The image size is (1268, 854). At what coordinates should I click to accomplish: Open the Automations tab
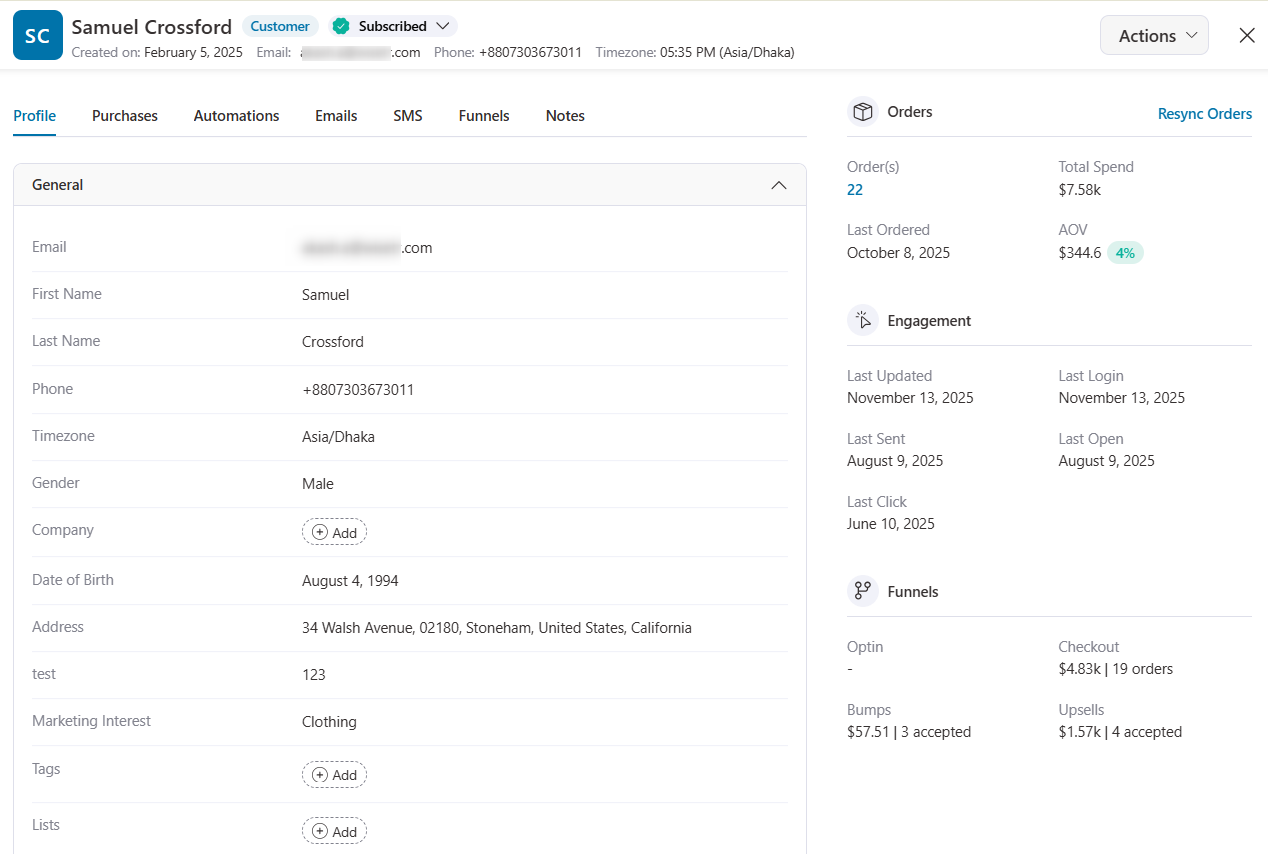[x=236, y=115]
